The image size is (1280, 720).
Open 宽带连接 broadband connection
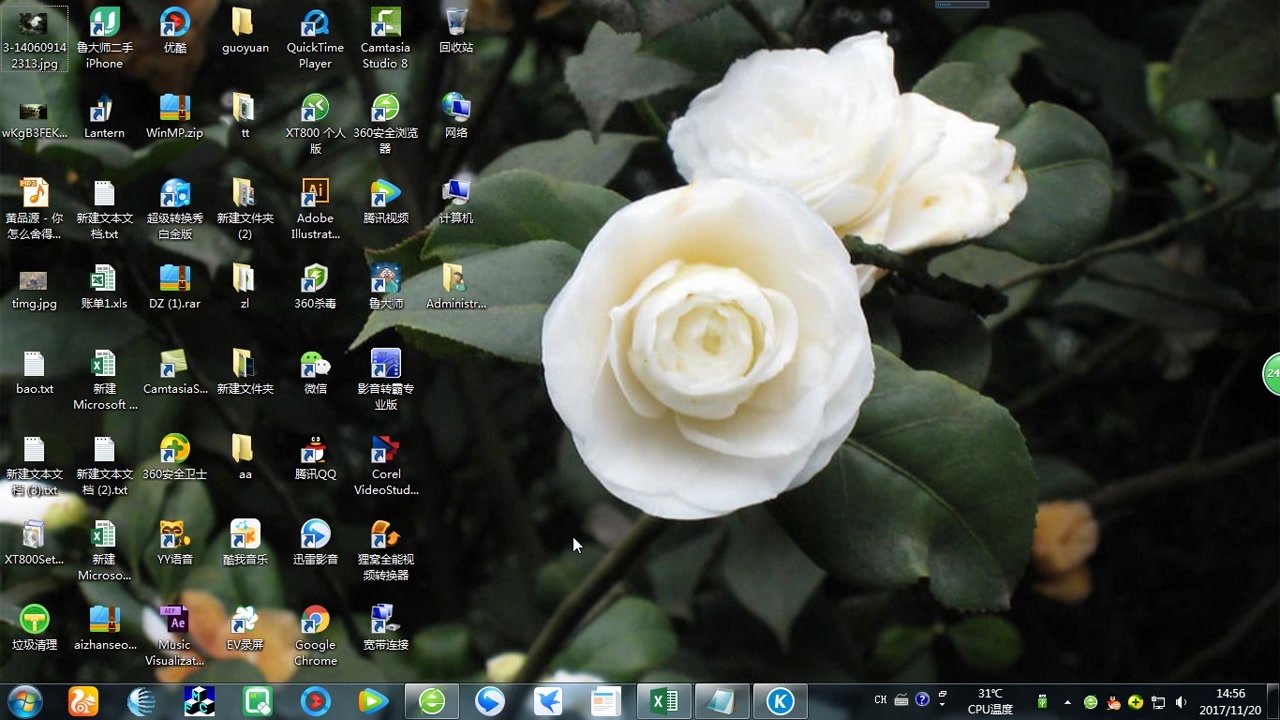coord(385,628)
